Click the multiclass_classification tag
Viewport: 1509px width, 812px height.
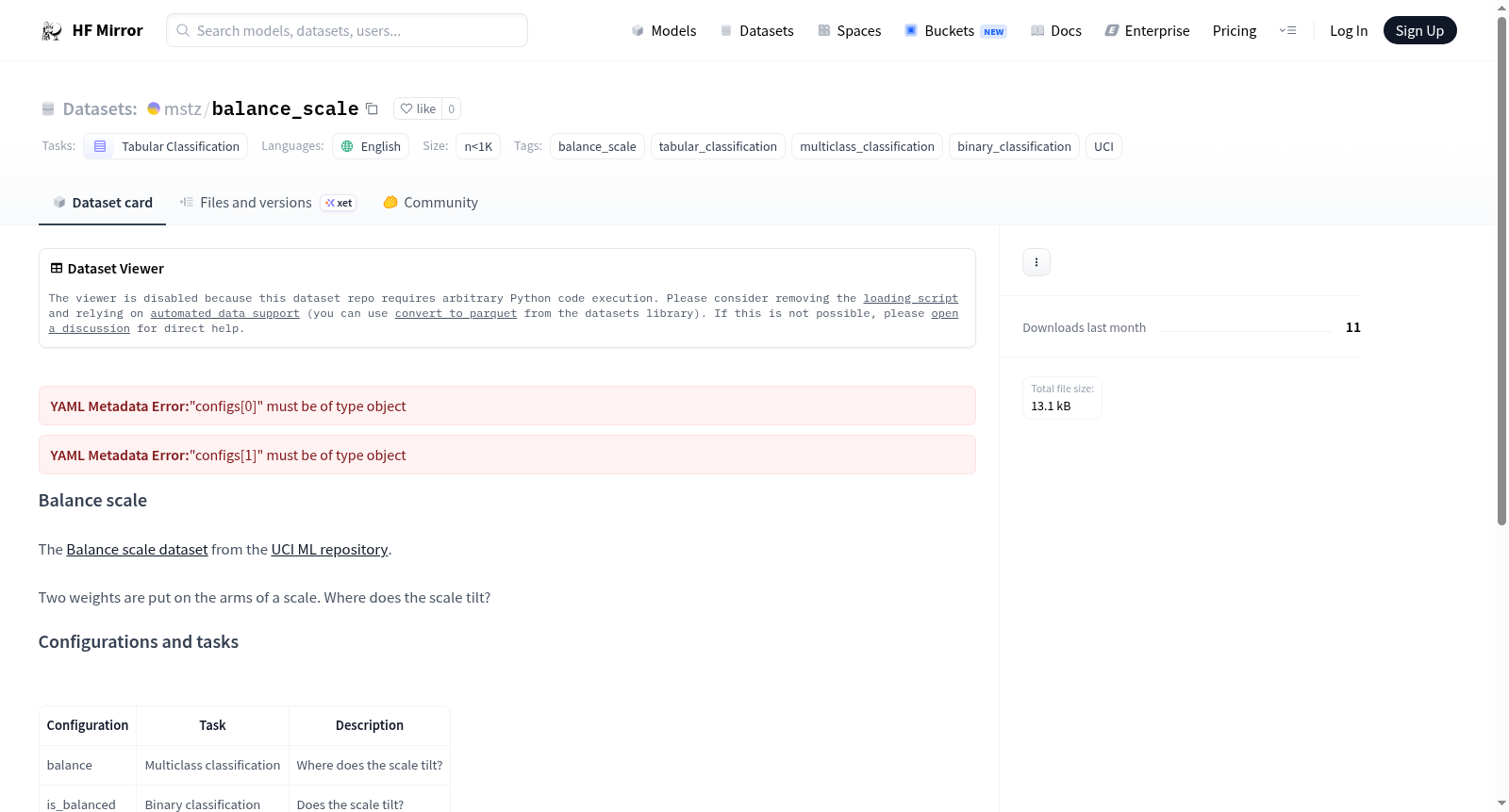[x=867, y=146]
